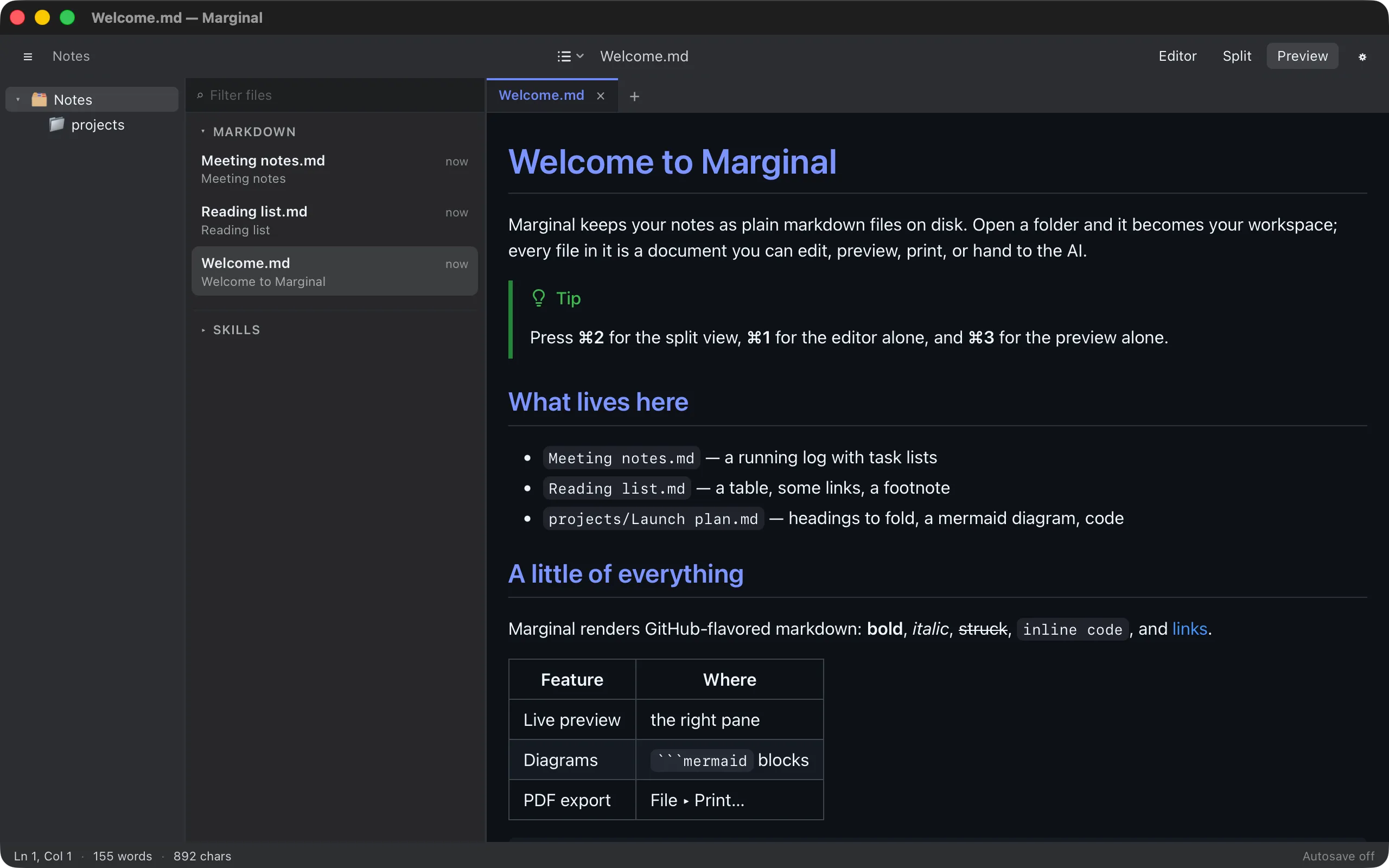This screenshot has height=868, width=1389.
Task: Toggle Autosave off in status bar
Action: (x=1338, y=856)
